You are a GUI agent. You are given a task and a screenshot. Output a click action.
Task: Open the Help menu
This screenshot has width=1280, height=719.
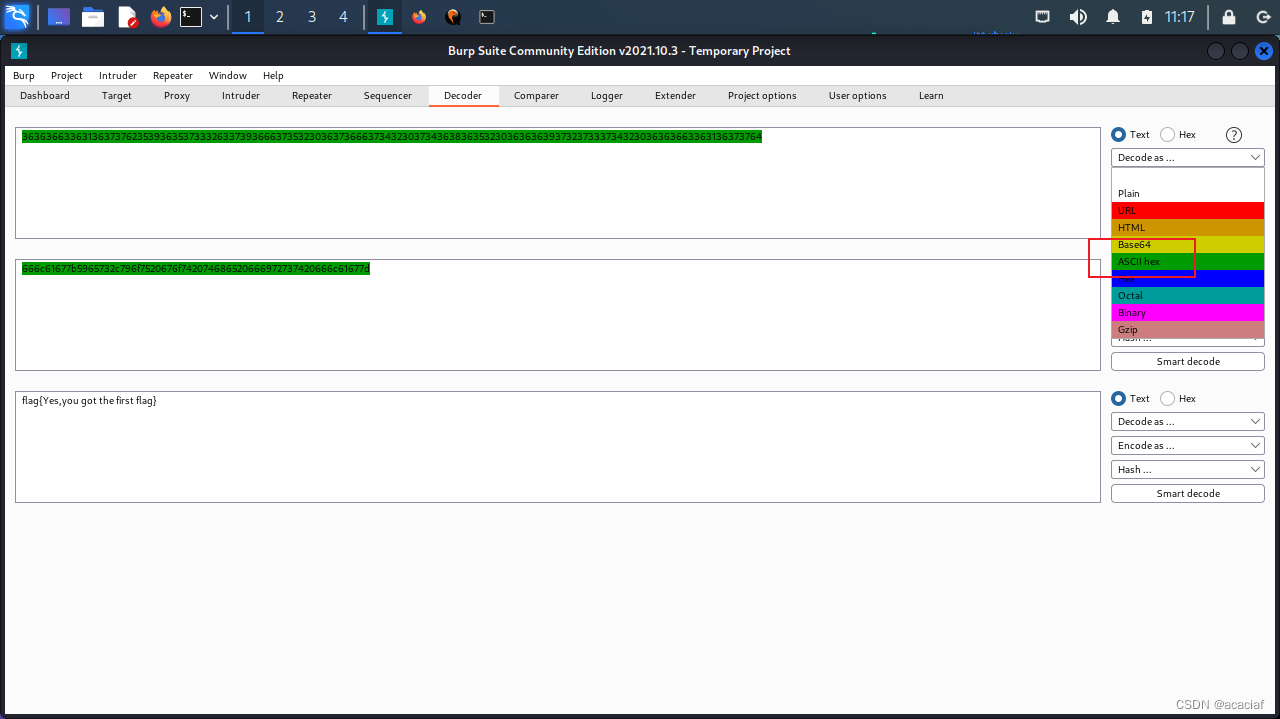click(273, 76)
